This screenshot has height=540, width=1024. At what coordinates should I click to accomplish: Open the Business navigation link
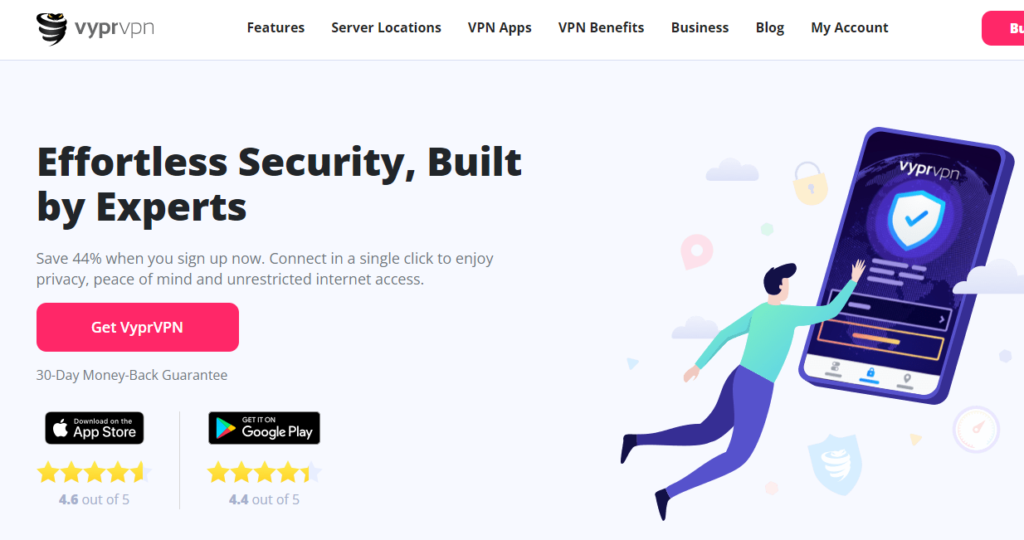click(699, 27)
